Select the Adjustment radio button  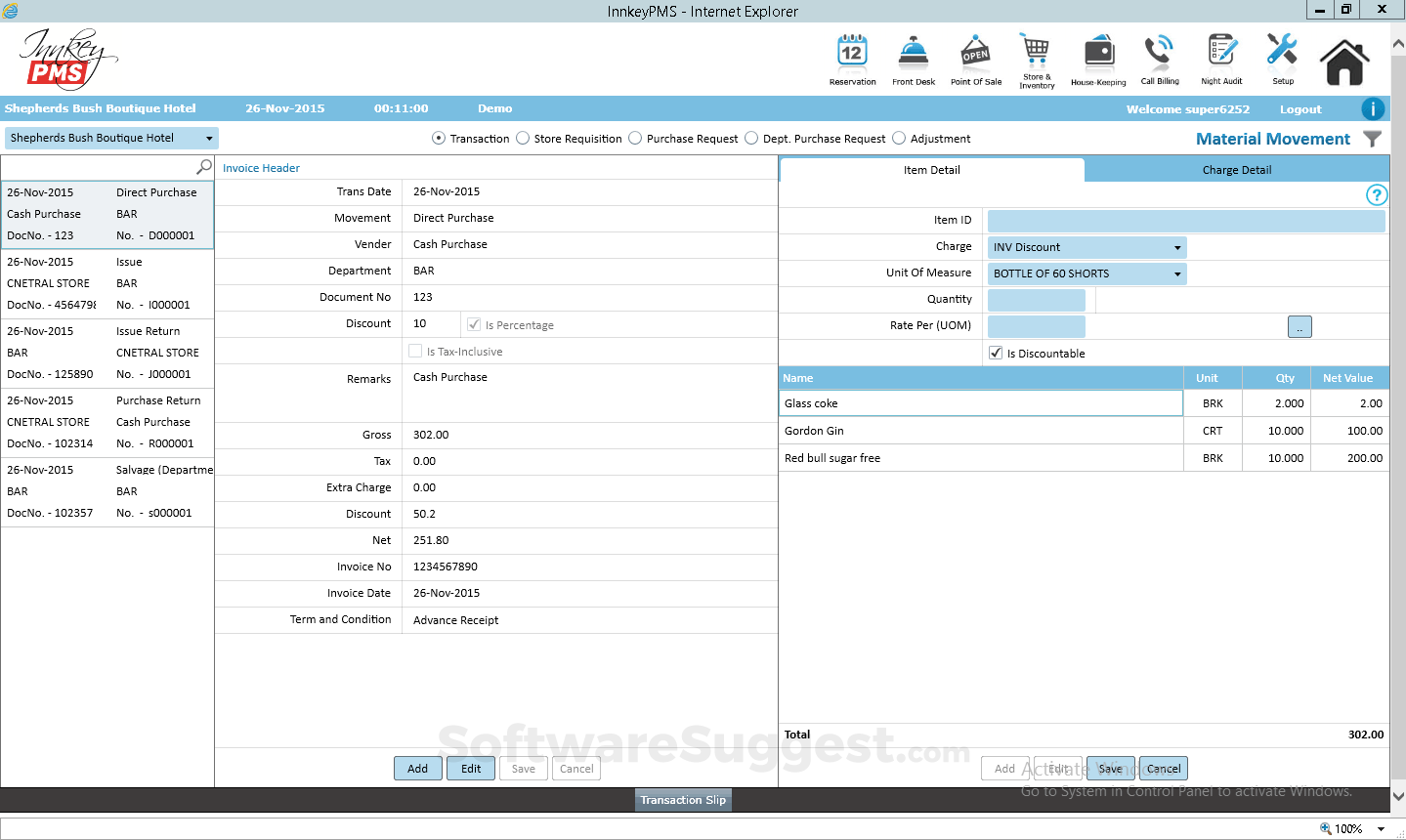(899, 139)
